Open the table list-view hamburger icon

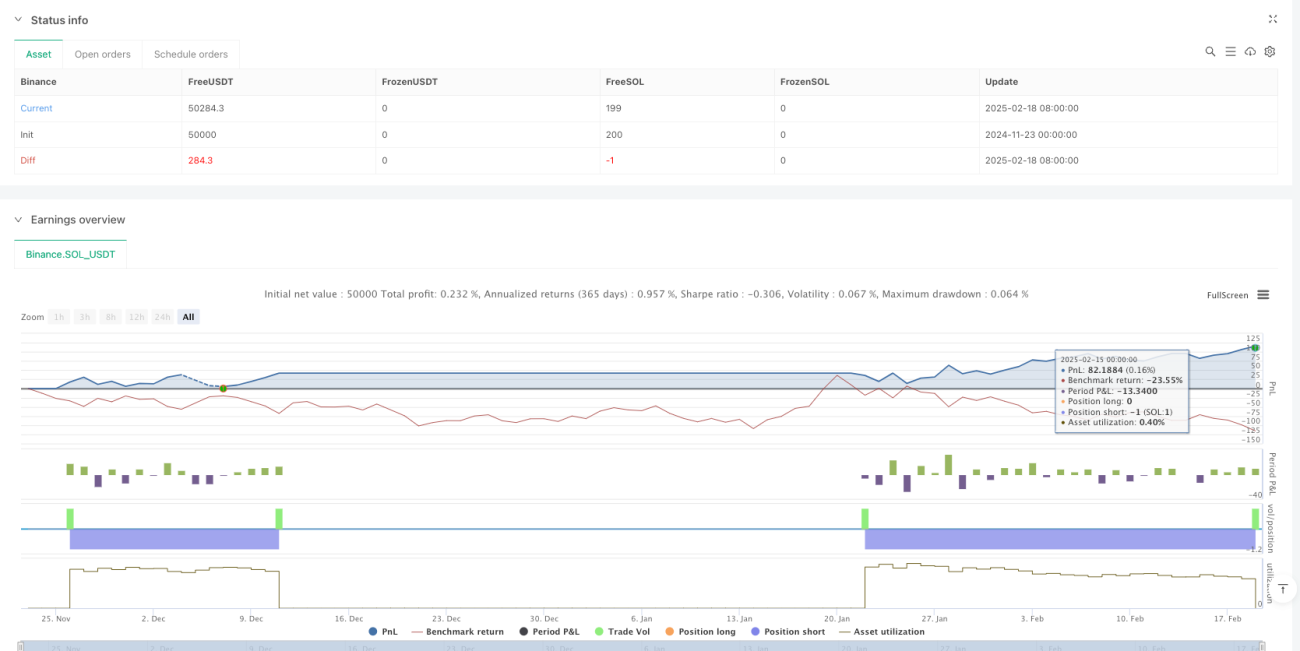click(x=1230, y=51)
